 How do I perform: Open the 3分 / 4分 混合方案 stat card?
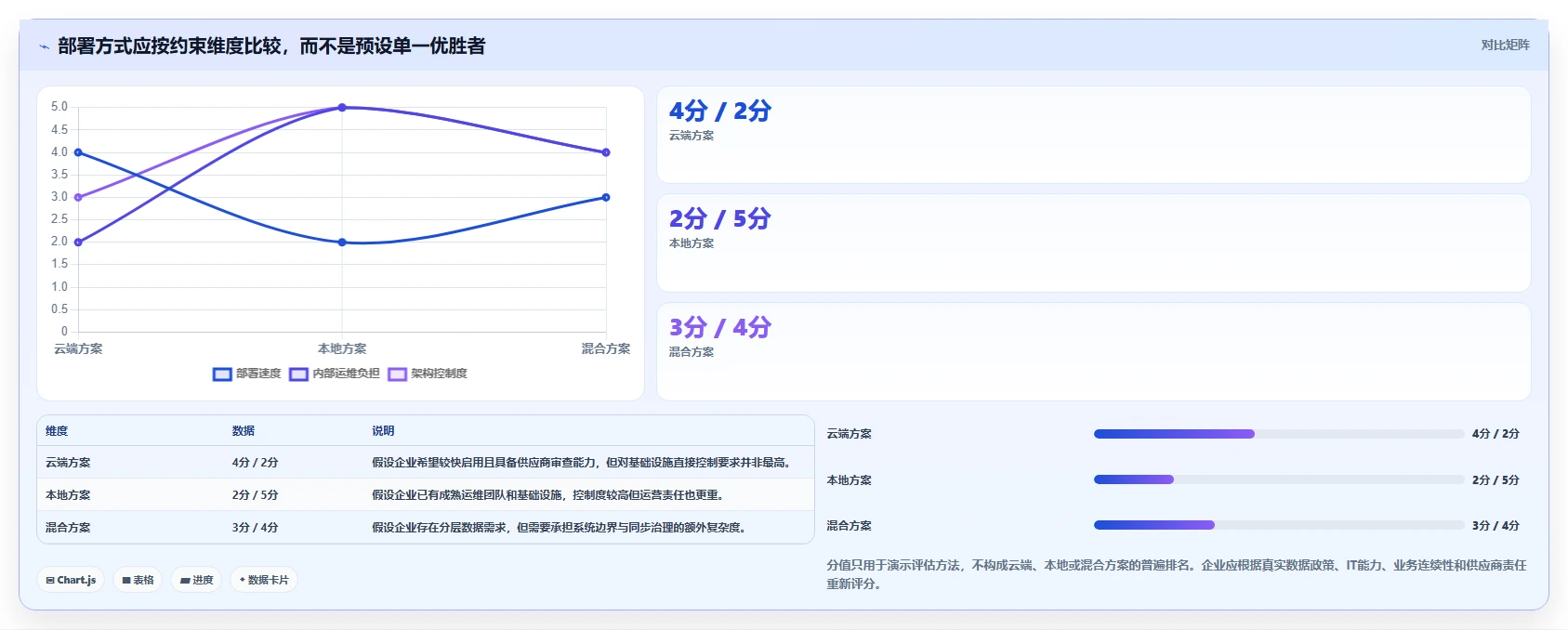(x=1093, y=352)
